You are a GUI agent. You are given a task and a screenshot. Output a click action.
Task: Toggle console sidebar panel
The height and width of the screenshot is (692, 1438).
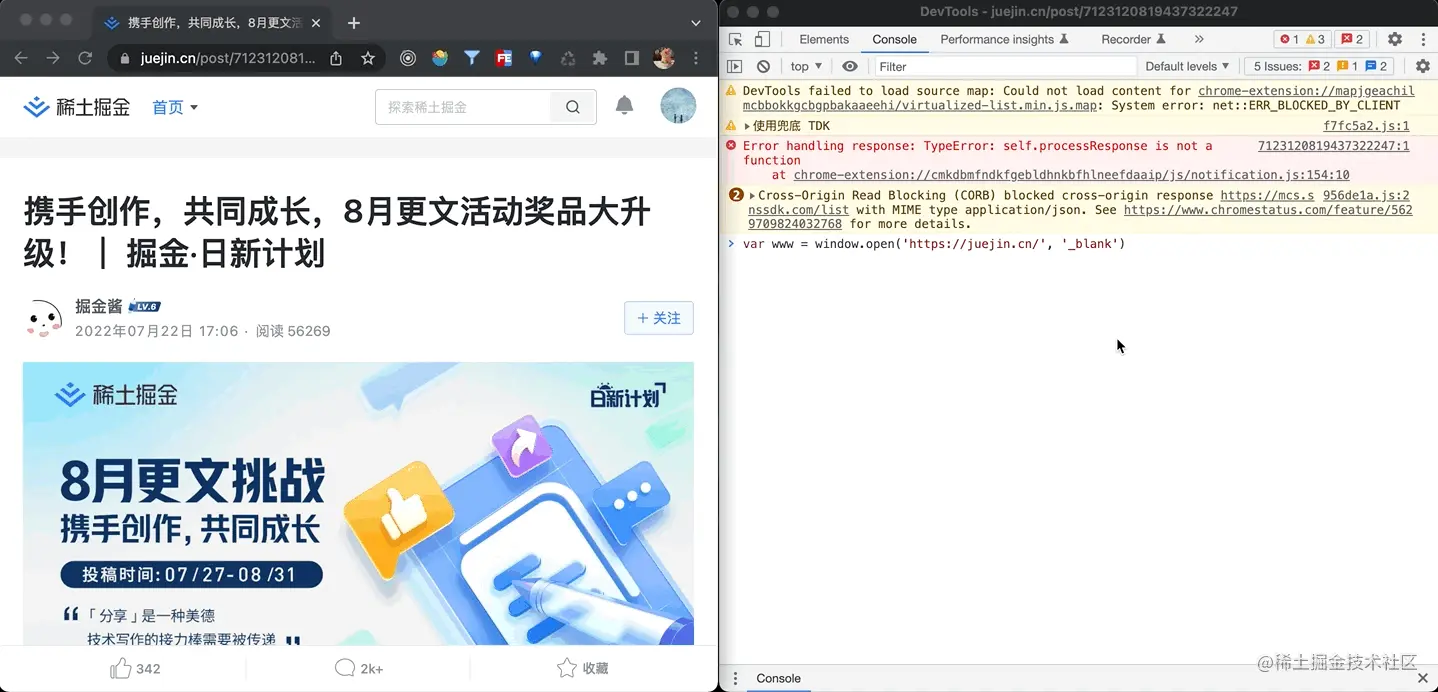click(x=735, y=66)
